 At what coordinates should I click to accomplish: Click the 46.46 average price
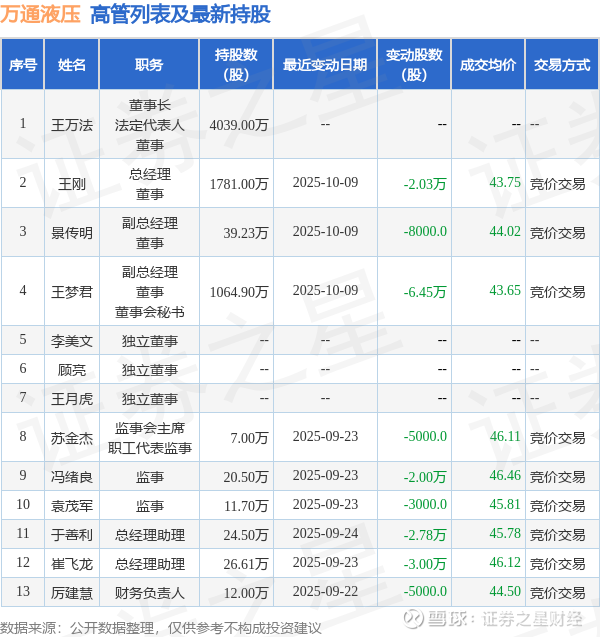[x=505, y=475]
